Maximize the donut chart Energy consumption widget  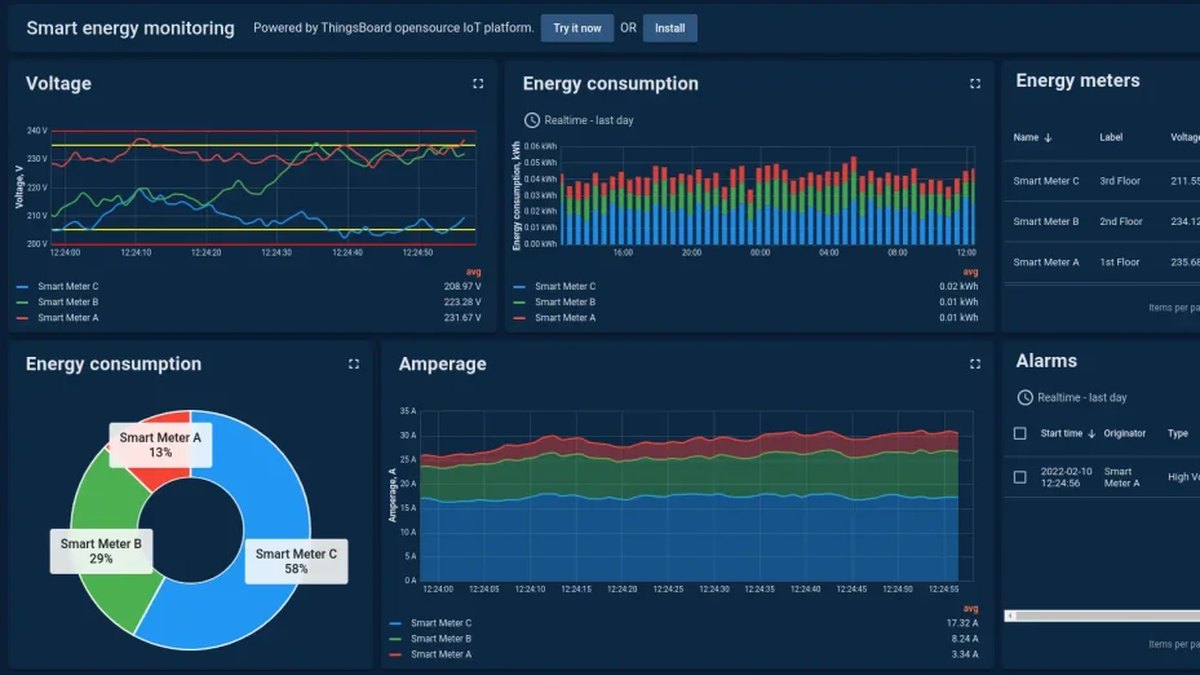tap(354, 364)
